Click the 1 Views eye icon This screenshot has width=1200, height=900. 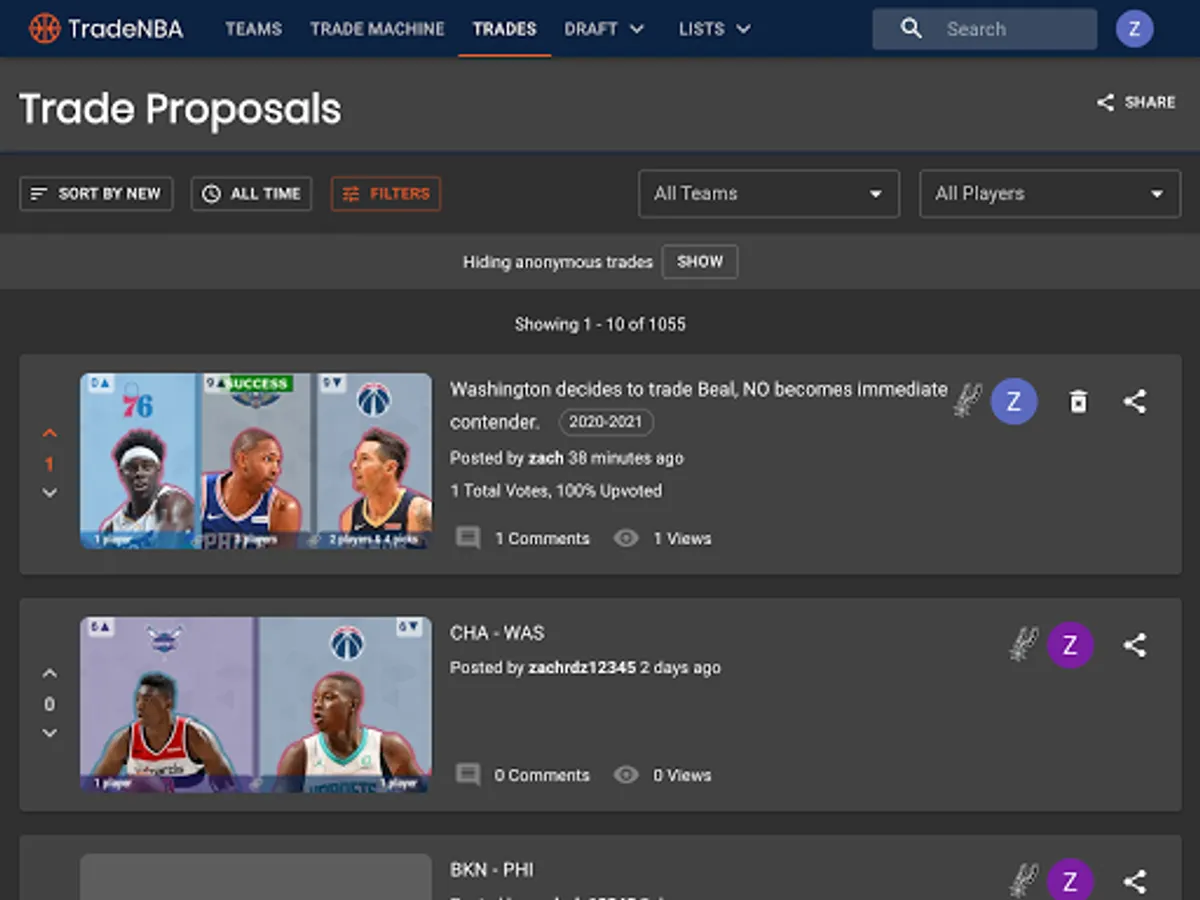(x=626, y=538)
